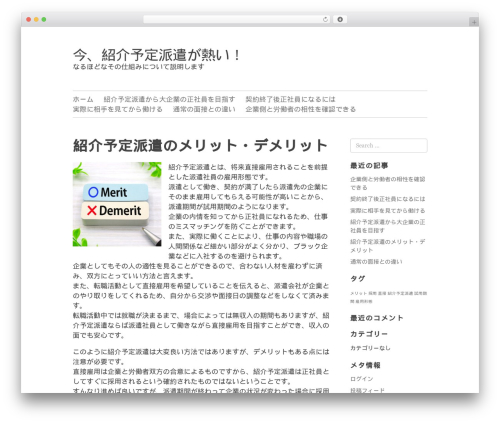Viewport: 500px width, 423px height.
Task: Click the メタ情報 sidebar heading
Action: click(365, 365)
